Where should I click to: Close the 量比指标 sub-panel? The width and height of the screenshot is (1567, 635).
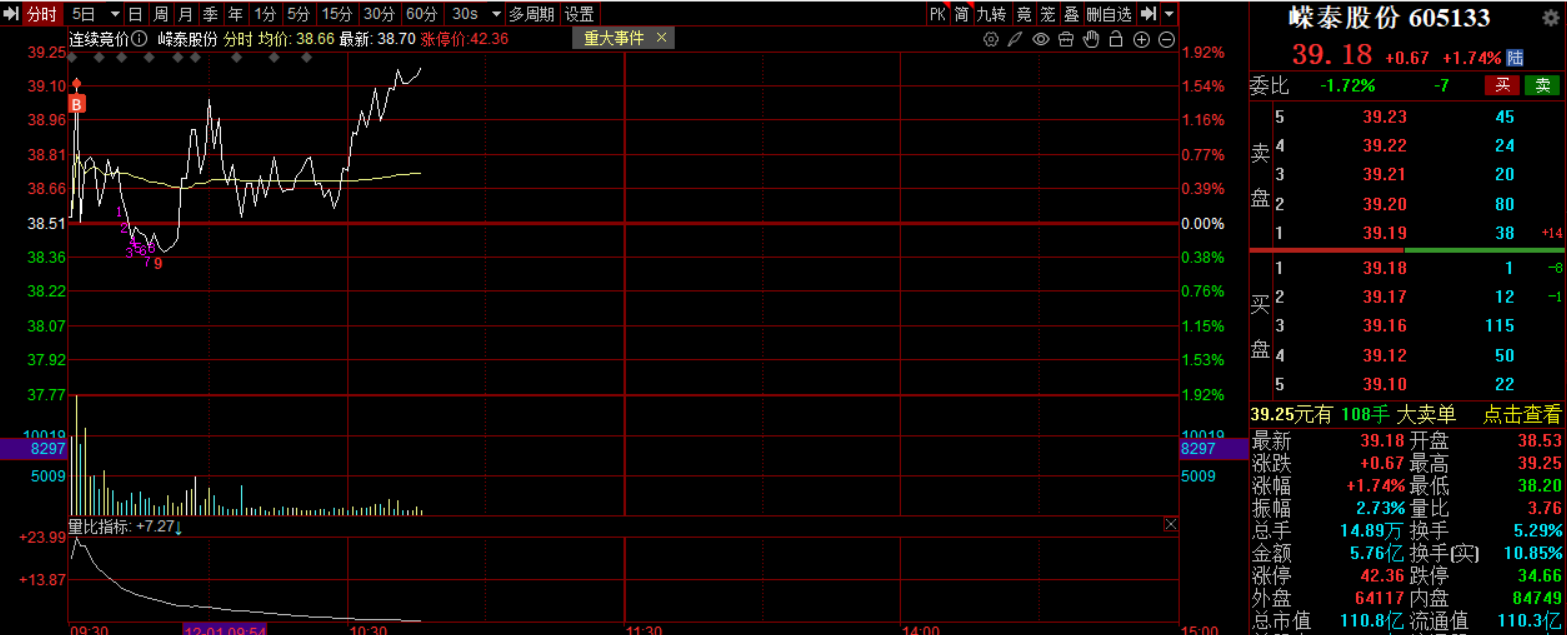tap(1171, 524)
